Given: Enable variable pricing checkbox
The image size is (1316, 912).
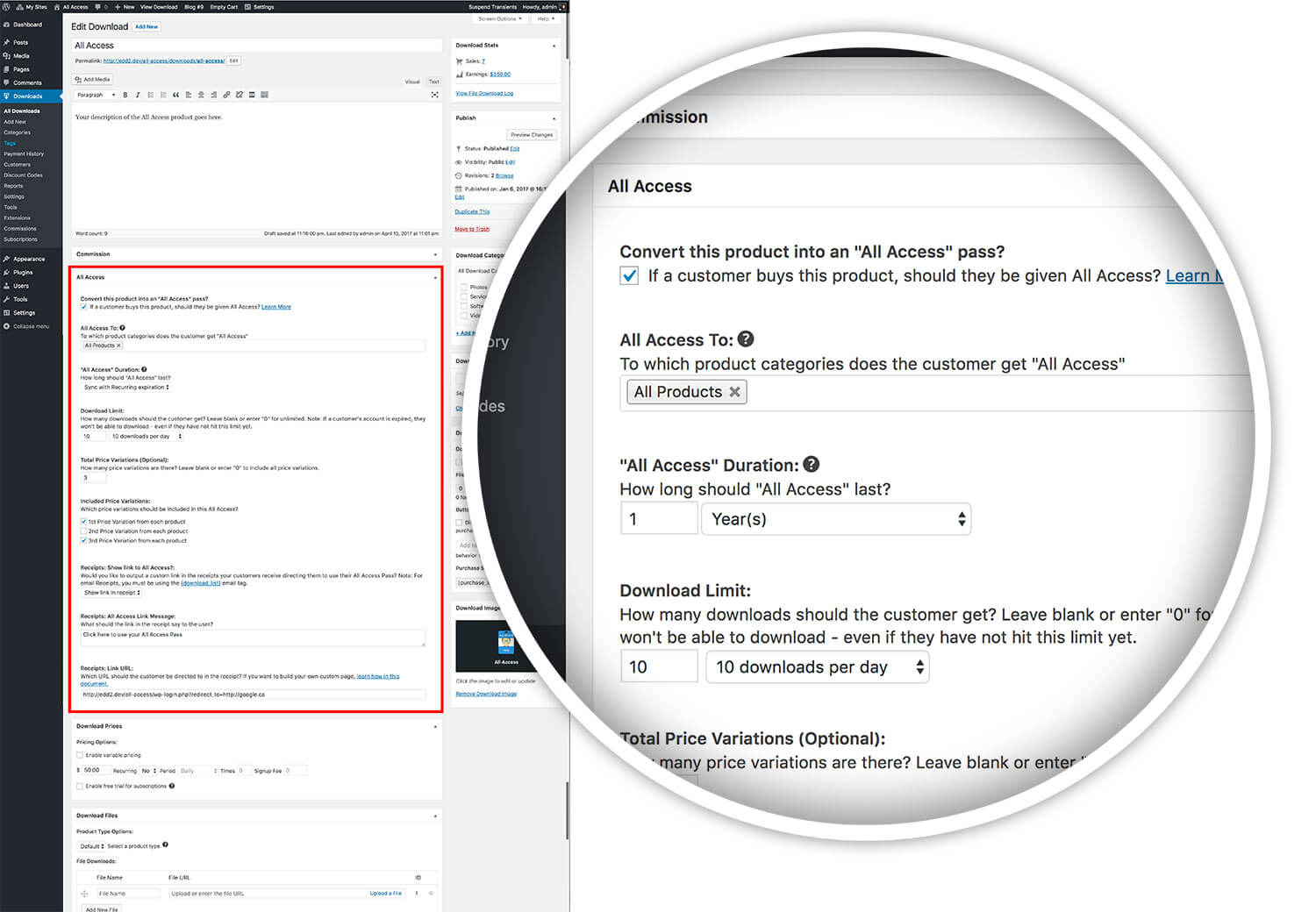Looking at the screenshot, I should click(80, 755).
